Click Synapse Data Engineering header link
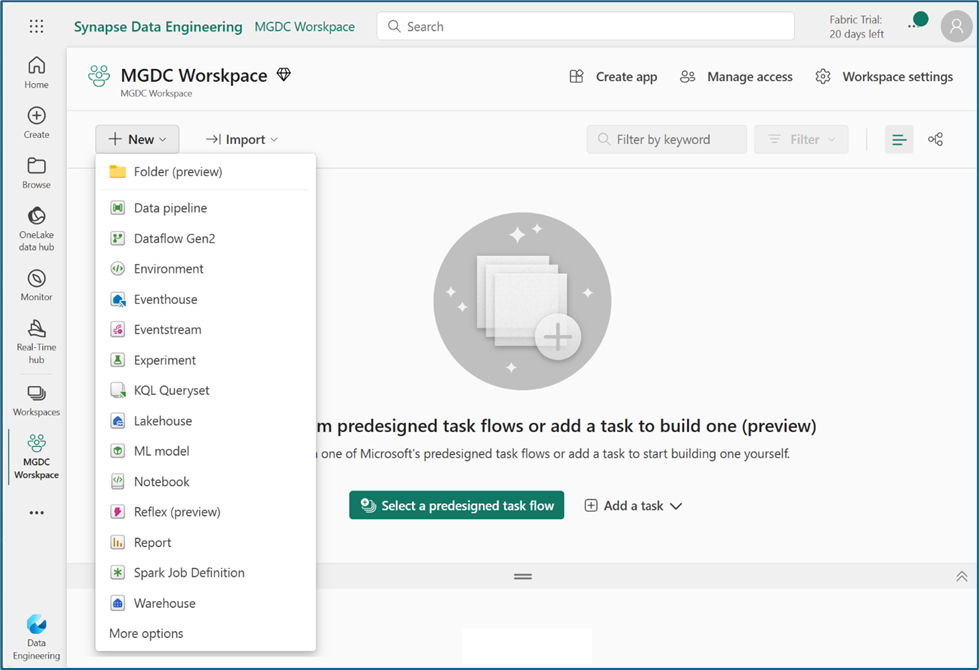Viewport: 979px width, 670px height. [158, 27]
